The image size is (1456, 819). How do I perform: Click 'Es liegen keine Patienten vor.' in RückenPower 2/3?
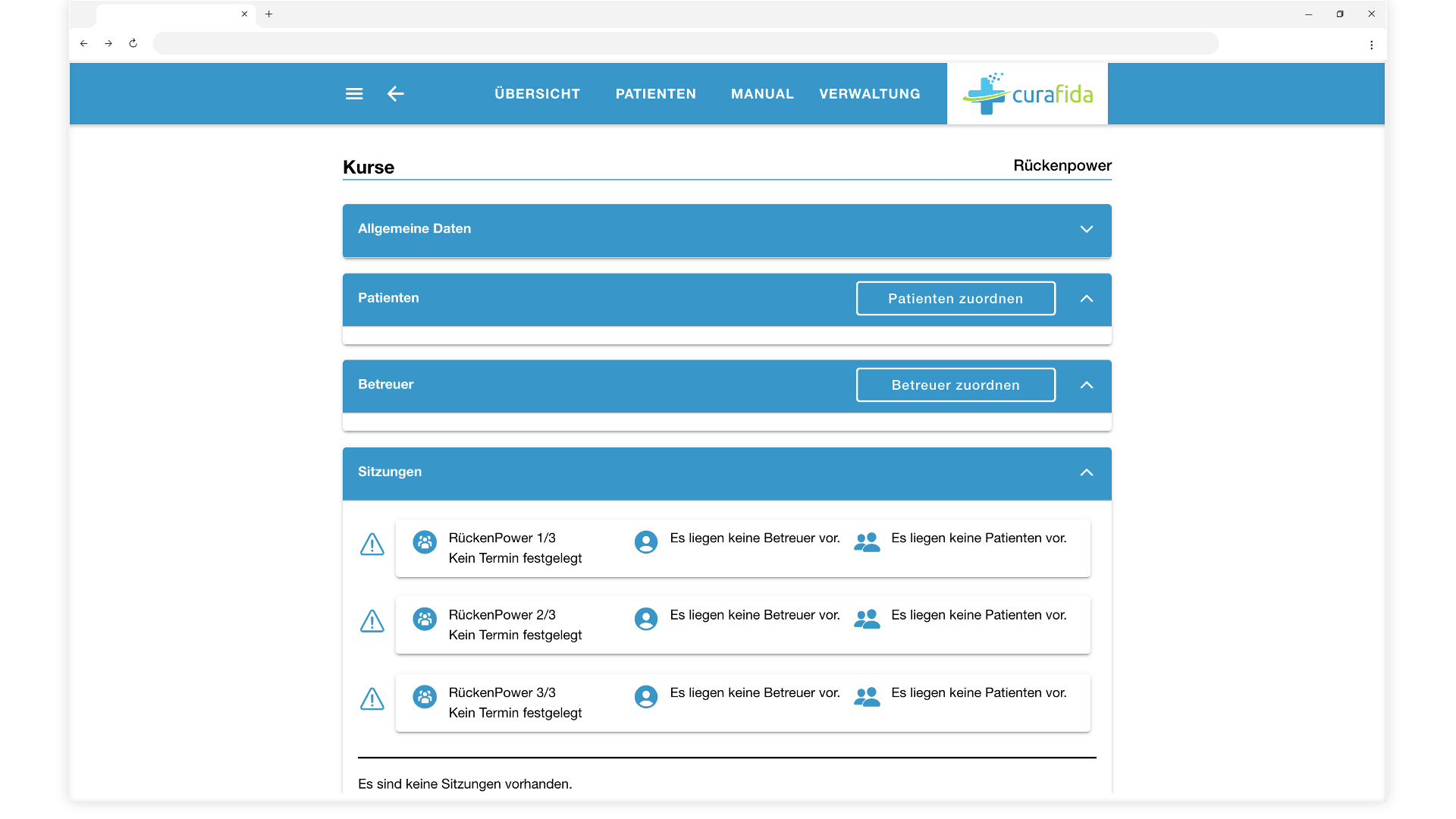coord(979,615)
